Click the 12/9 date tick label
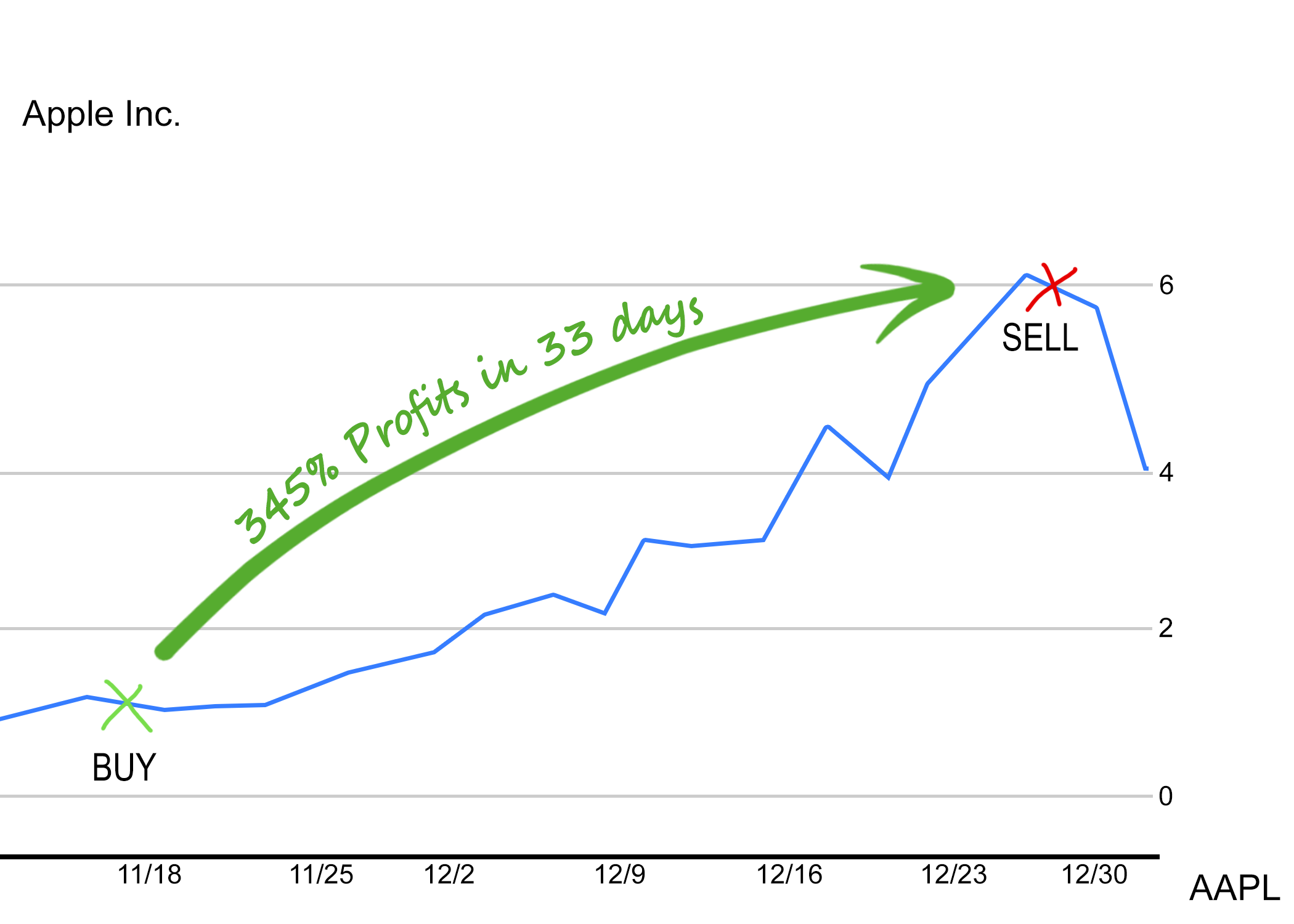The height and width of the screenshot is (924, 1294). (x=620, y=875)
